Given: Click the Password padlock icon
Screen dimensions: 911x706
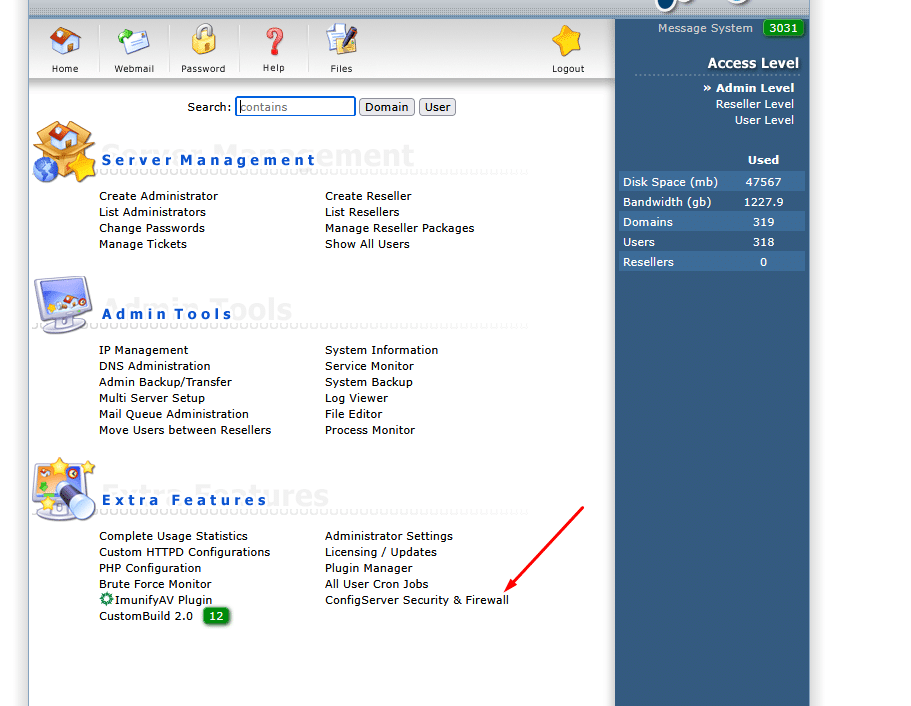Looking at the screenshot, I should (x=203, y=40).
